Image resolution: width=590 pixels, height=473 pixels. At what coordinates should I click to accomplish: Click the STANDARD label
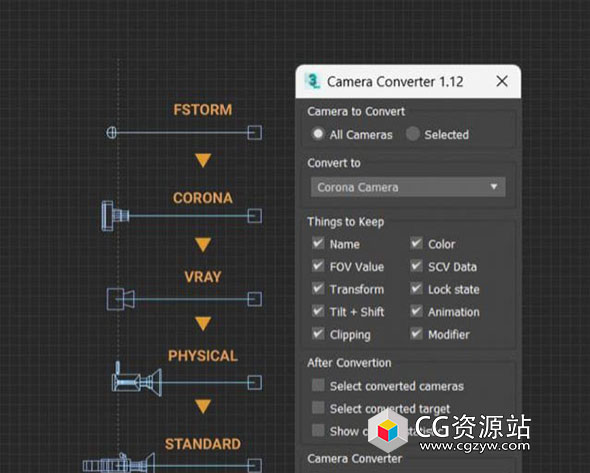(x=203, y=444)
